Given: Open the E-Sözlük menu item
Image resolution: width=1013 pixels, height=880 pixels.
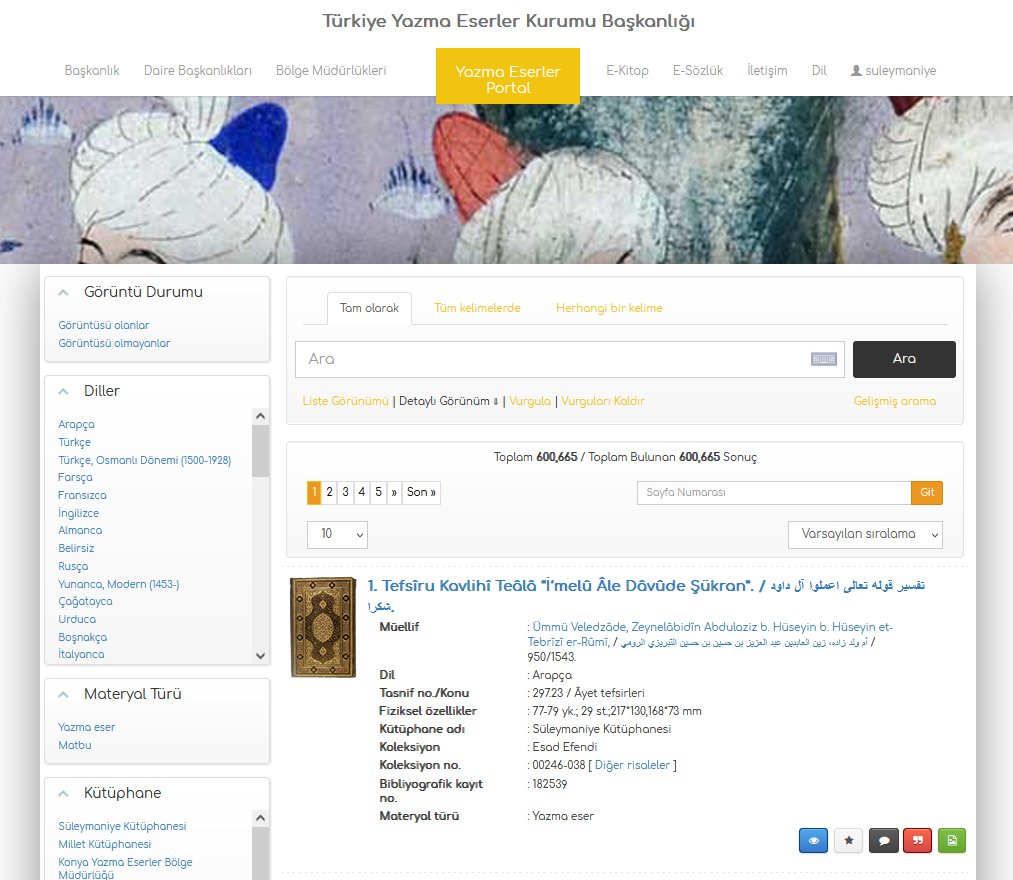Looking at the screenshot, I should [x=698, y=70].
